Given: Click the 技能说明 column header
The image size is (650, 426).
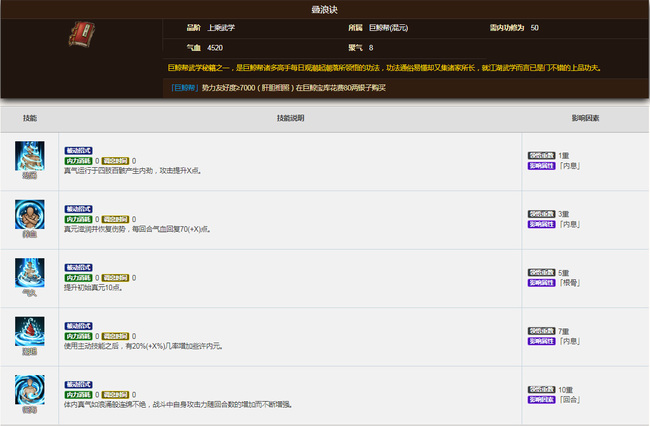Looking at the screenshot, I should (x=291, y=118).
